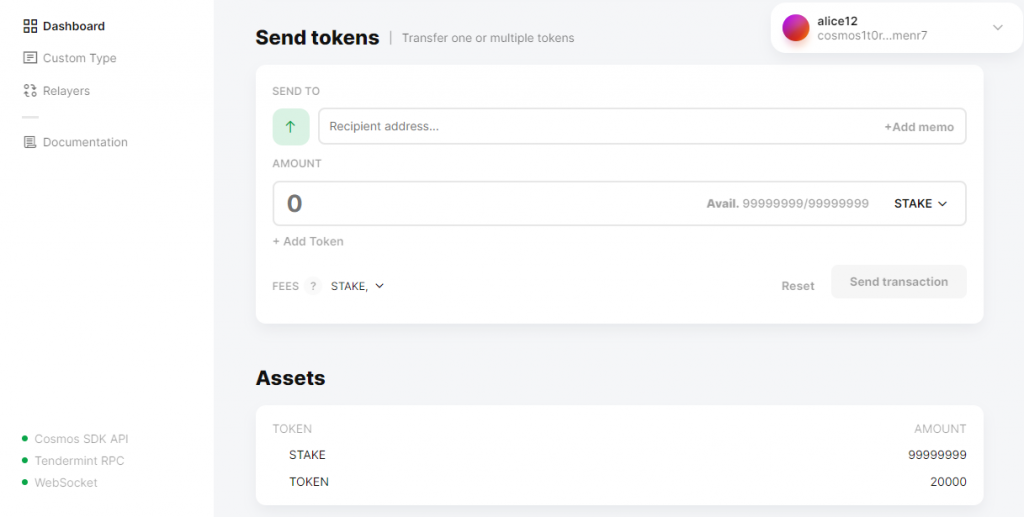Click the + Add Token link
1024x517 pixels.
tap(308, 241)
